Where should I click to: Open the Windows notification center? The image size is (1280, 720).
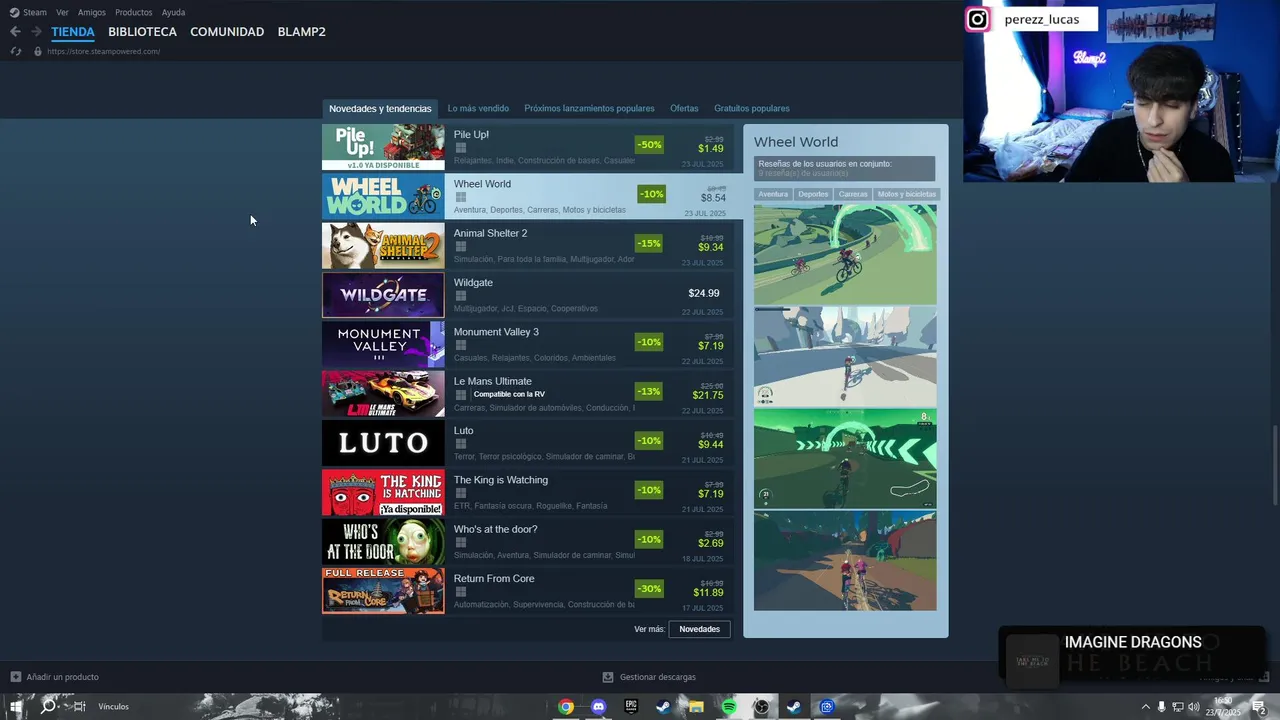pyautogui.click(x=1259, y=707)
